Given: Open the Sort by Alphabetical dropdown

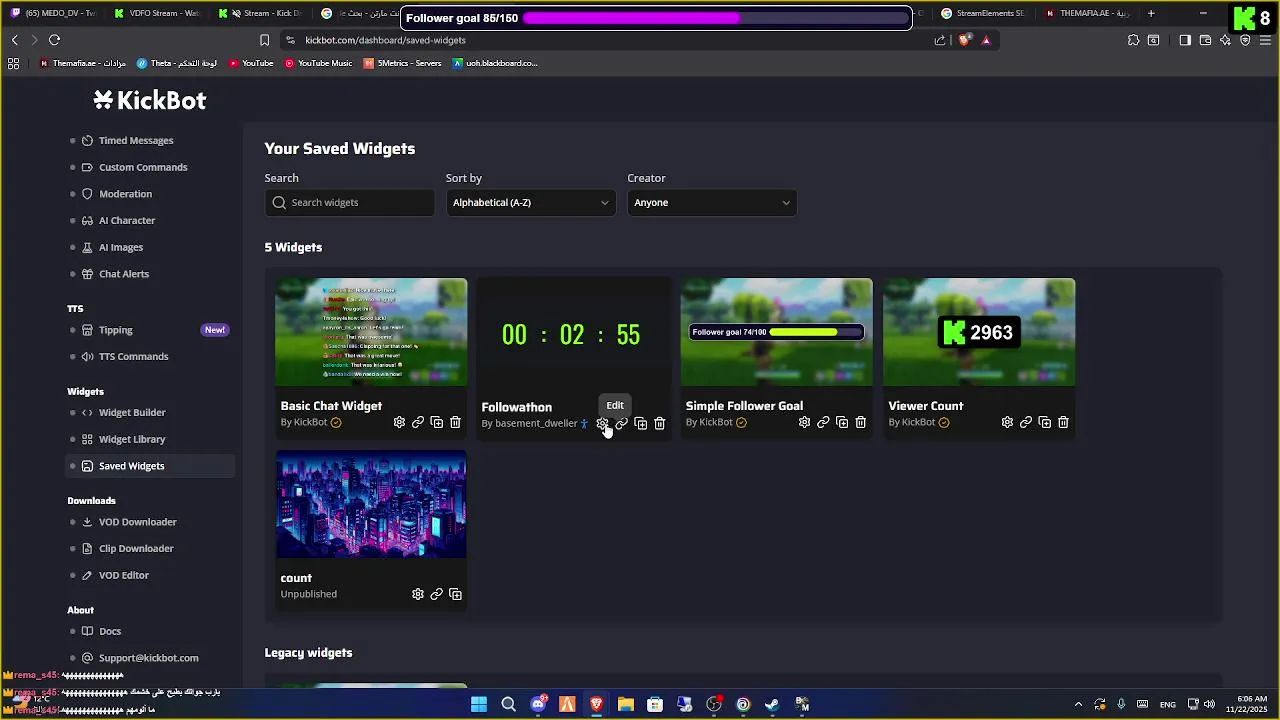Looking at the screenshot, I should click(530, 202).
